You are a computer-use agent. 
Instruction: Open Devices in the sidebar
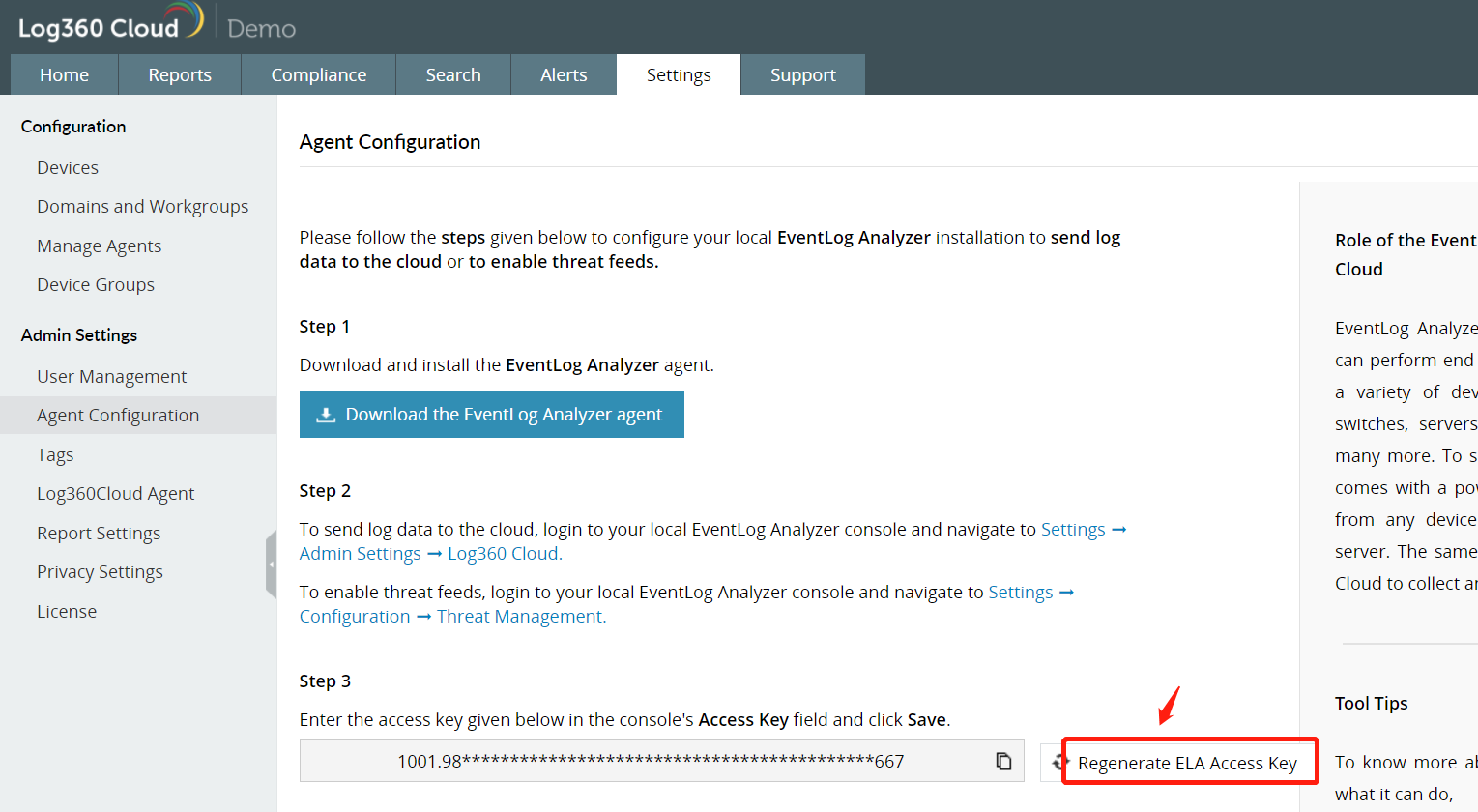(x=68, y=167)
